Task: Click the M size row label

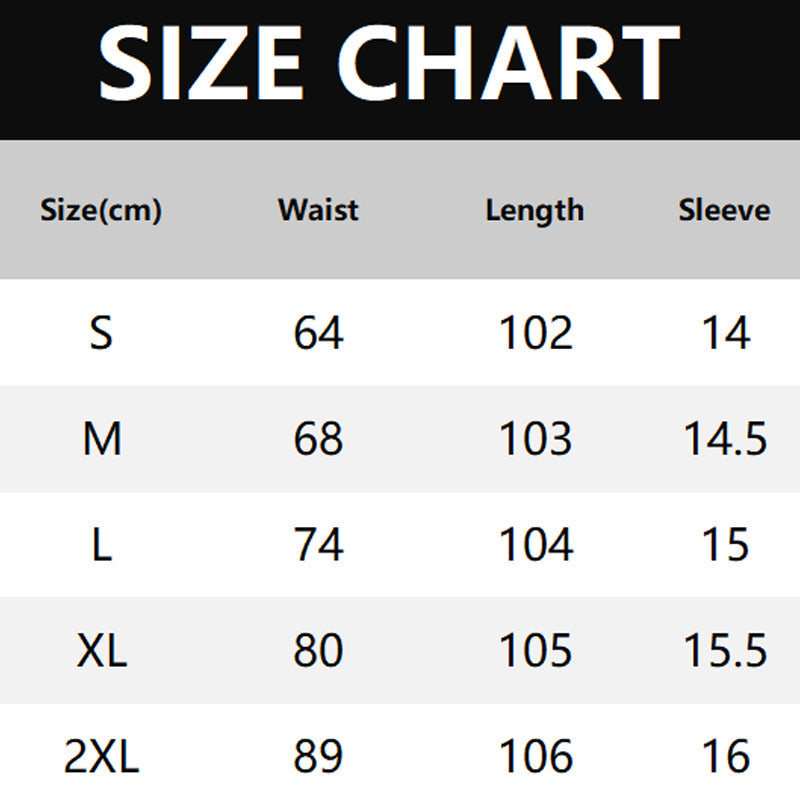Action: click(x=101, y=439)
